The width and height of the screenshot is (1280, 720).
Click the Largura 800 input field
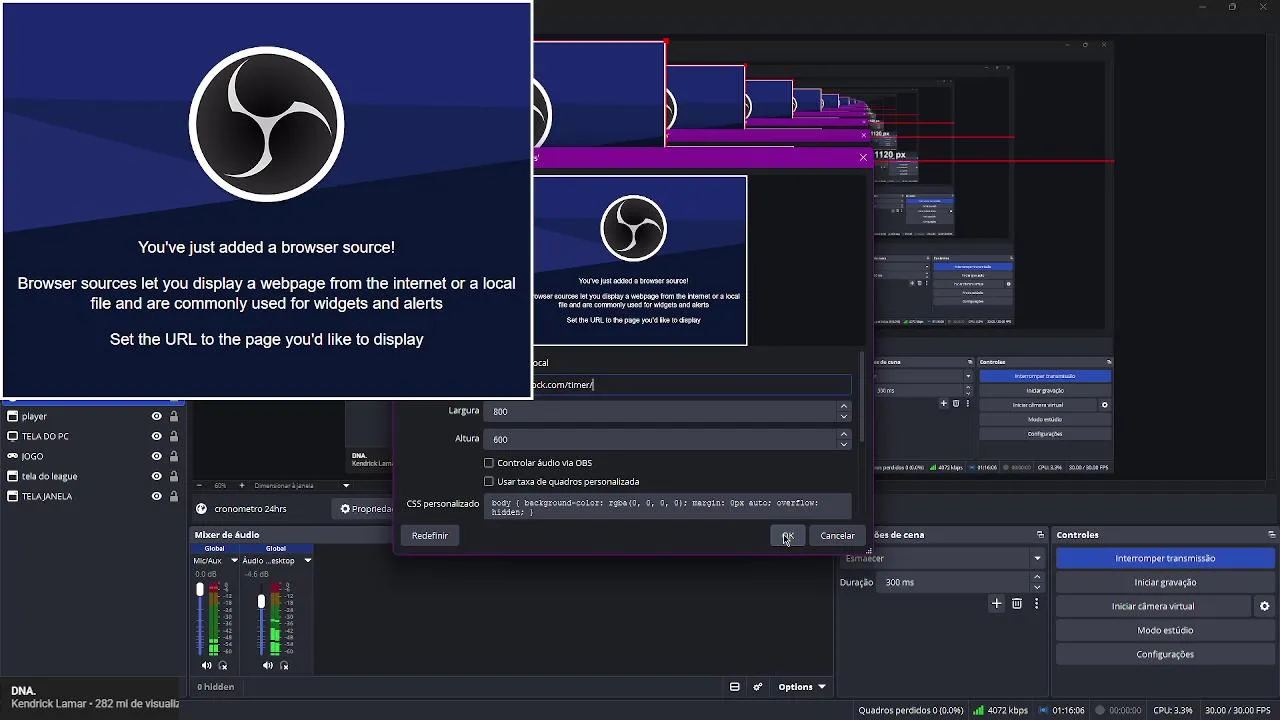pyautogui.click(x=660, y=411)
